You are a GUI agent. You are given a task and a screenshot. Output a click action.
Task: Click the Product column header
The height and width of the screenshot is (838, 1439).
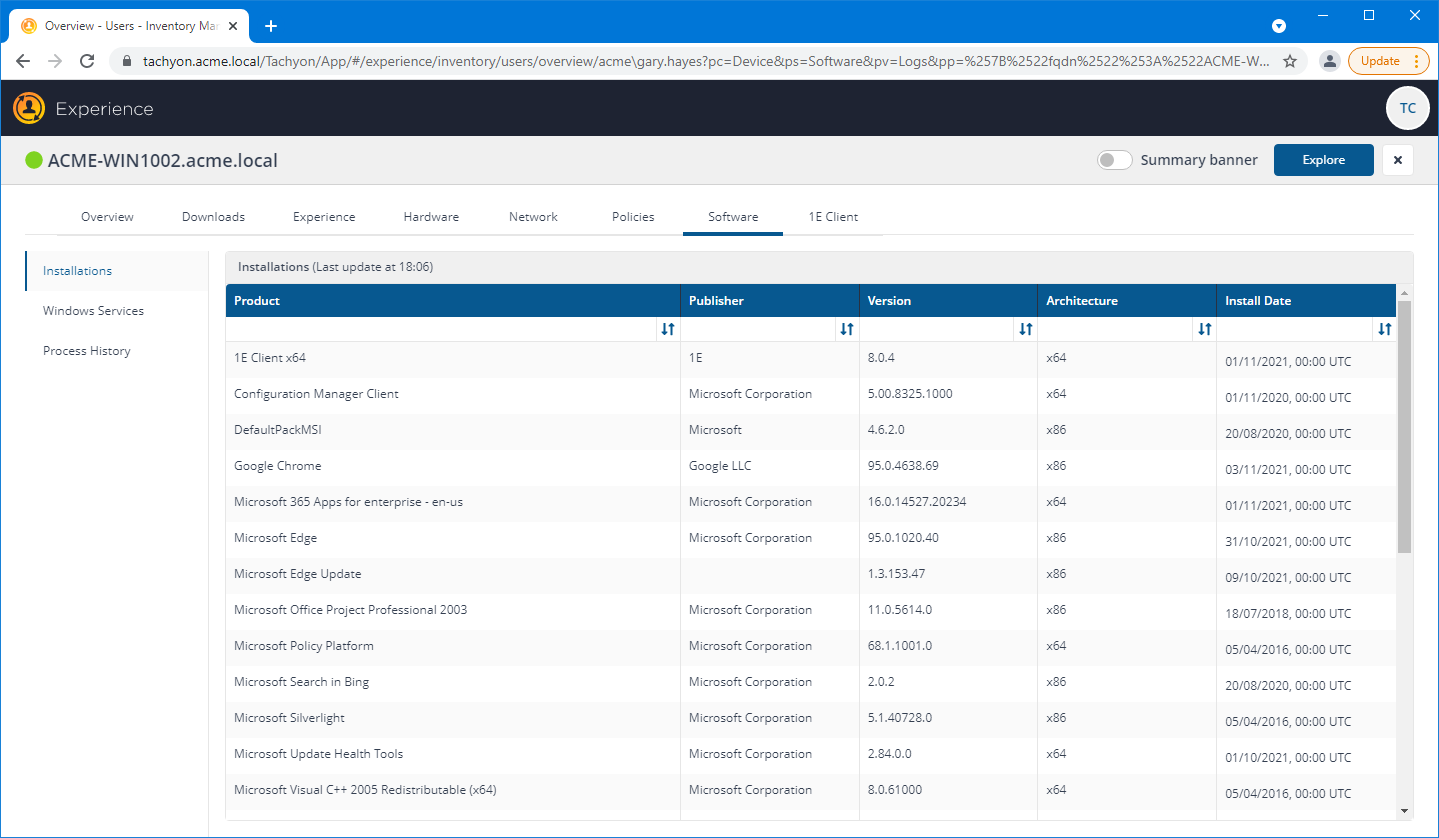point(453,301)
